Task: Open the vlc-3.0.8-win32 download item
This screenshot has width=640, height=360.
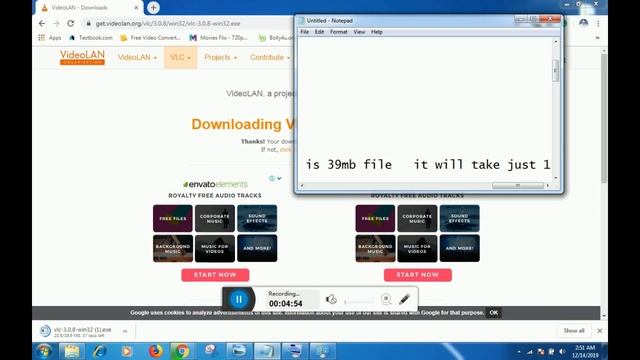Action: point(77,331)
